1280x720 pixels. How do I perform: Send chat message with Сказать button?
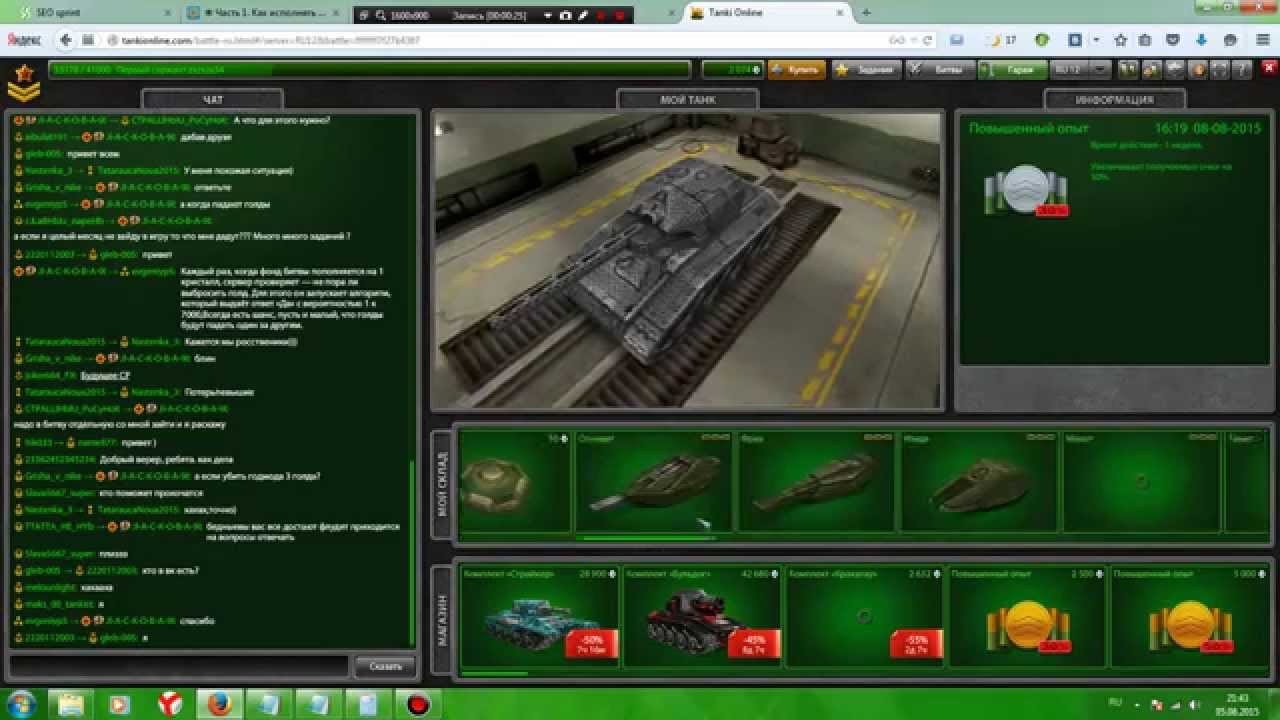(x=385, y=666)
